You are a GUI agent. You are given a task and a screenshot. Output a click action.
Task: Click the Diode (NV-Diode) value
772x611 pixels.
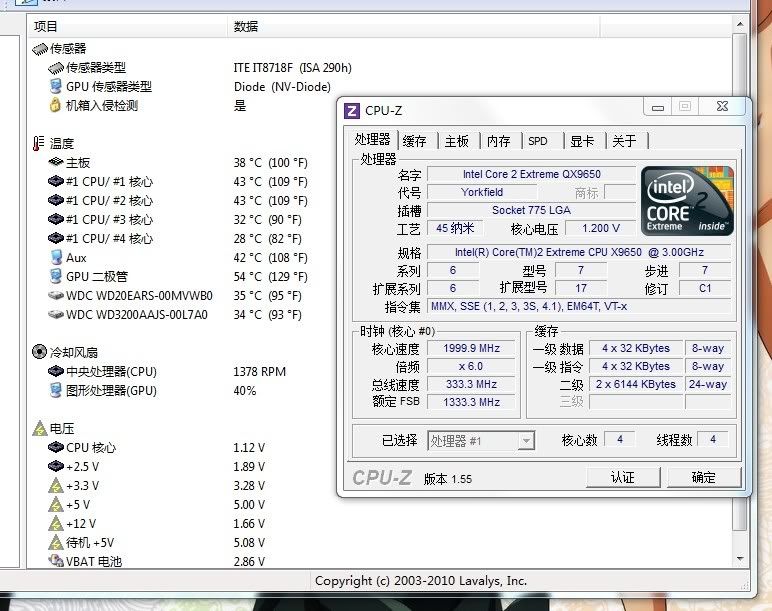pos(282,87)
